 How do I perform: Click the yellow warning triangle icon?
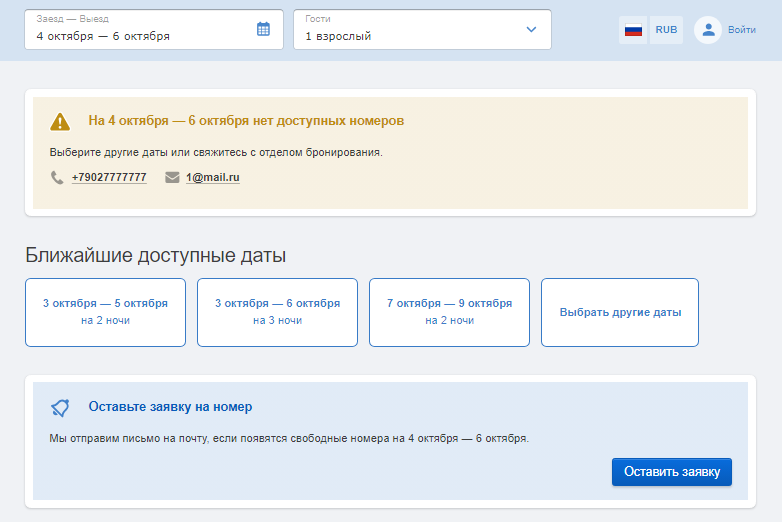pyautogui.click(x=60, y=121)
